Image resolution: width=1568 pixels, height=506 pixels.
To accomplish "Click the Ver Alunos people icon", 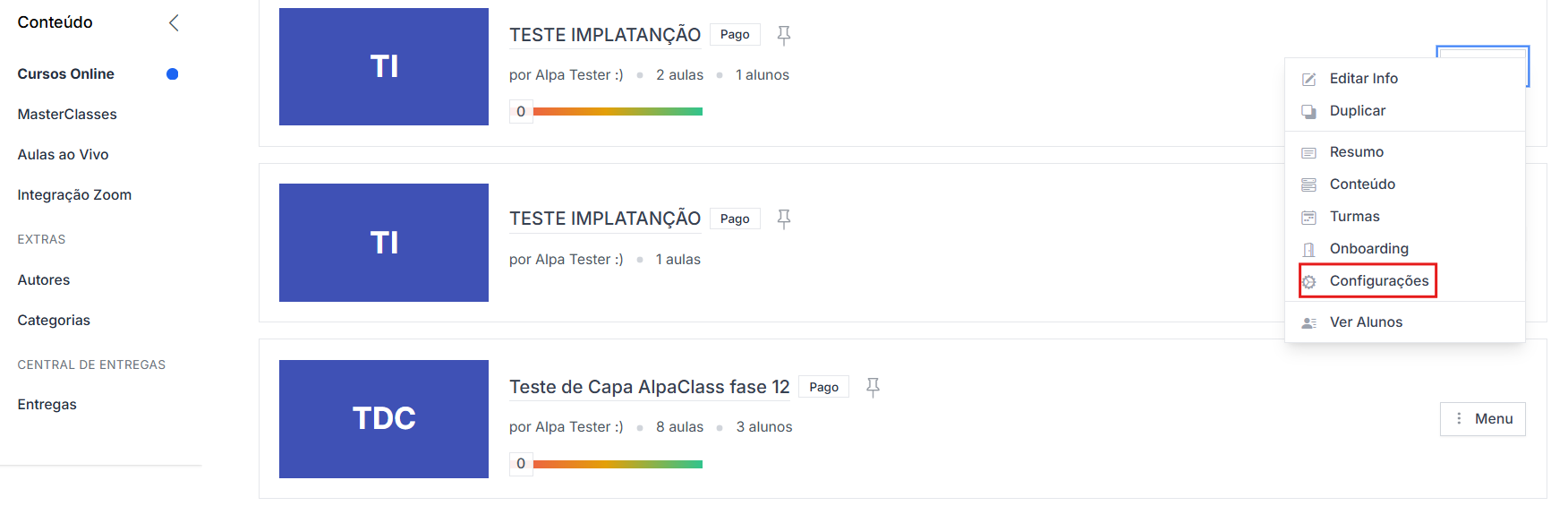I will pyautogui.click(x=1308, y=322).
